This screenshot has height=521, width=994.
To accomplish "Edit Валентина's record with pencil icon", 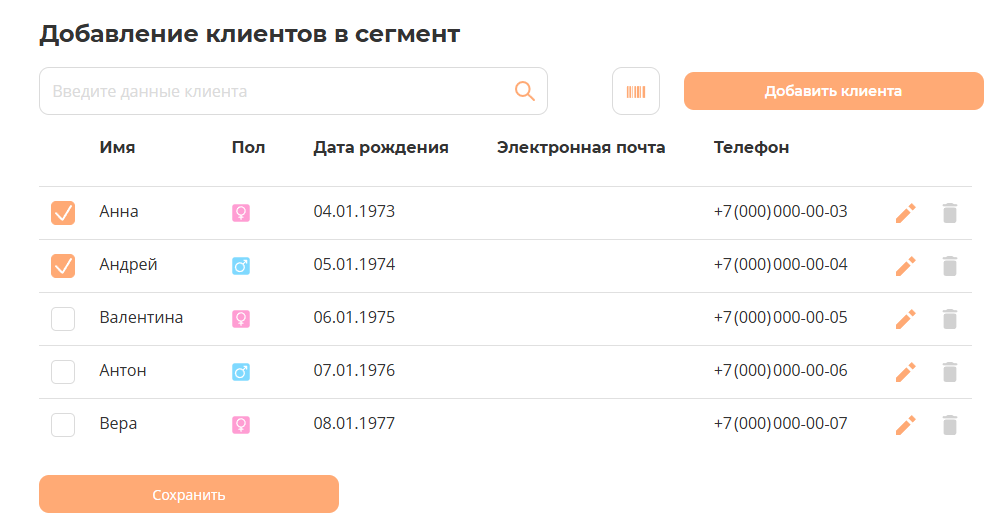I will (905, 319).
